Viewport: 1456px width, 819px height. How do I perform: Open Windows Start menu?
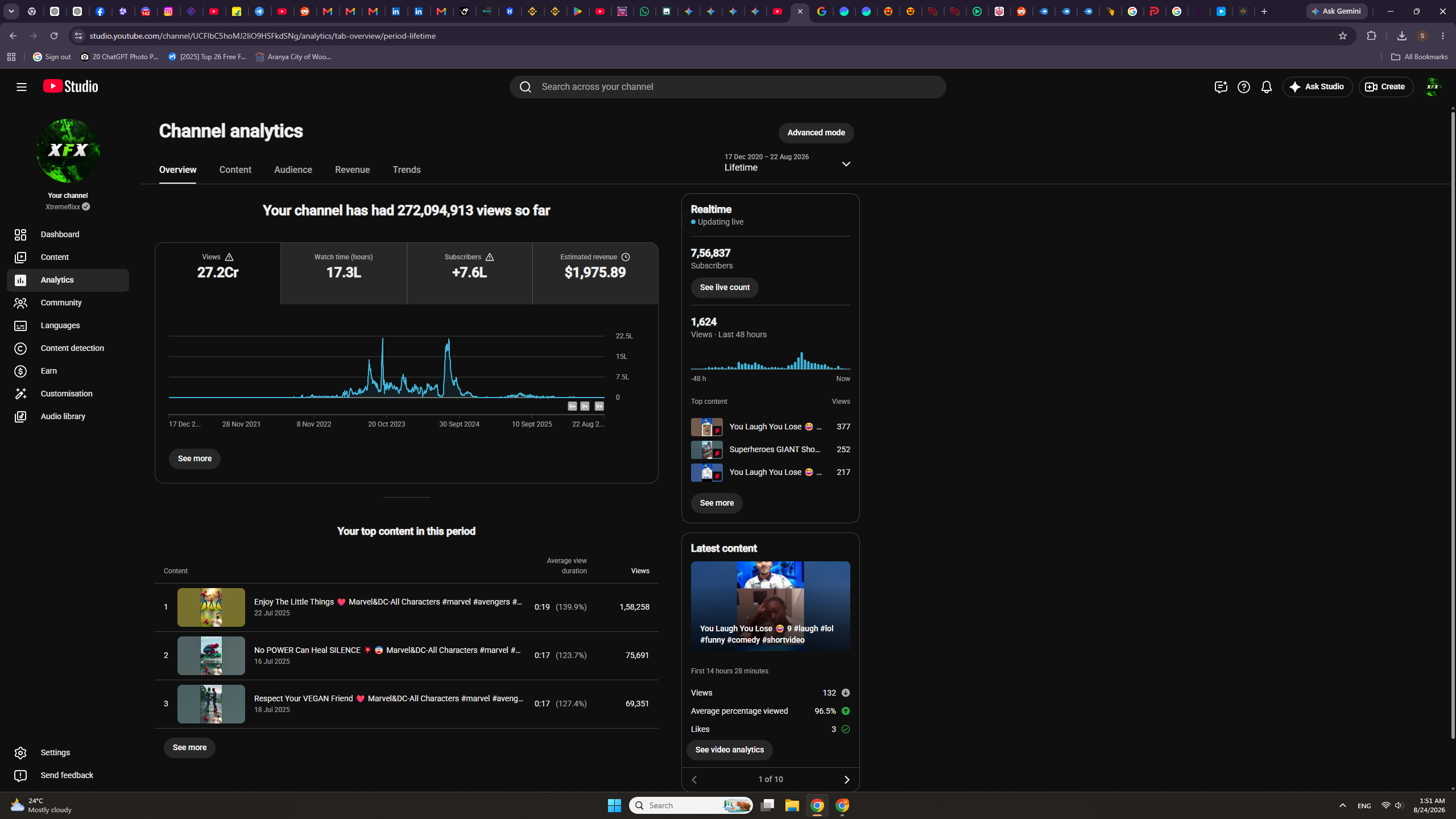tap(614, 805)
